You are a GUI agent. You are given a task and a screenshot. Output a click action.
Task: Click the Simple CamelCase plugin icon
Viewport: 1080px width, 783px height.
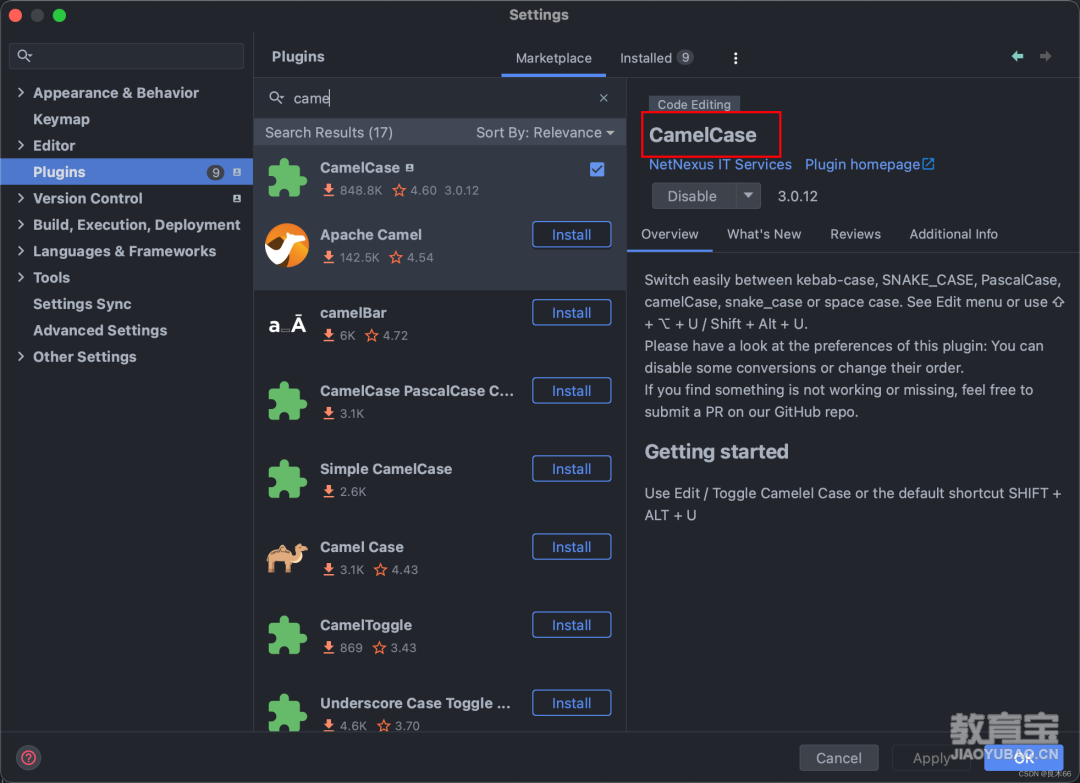pyautogui.click(x=287, y=479)
